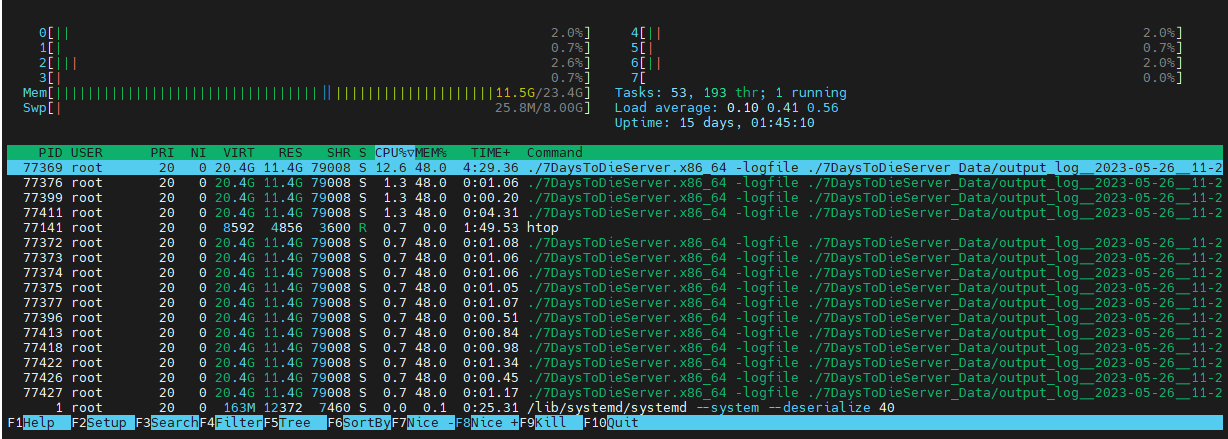1228x439 pixels.
Task: Sort by the PRI column header
Action: pyautogui.click(x=162, y=152)
